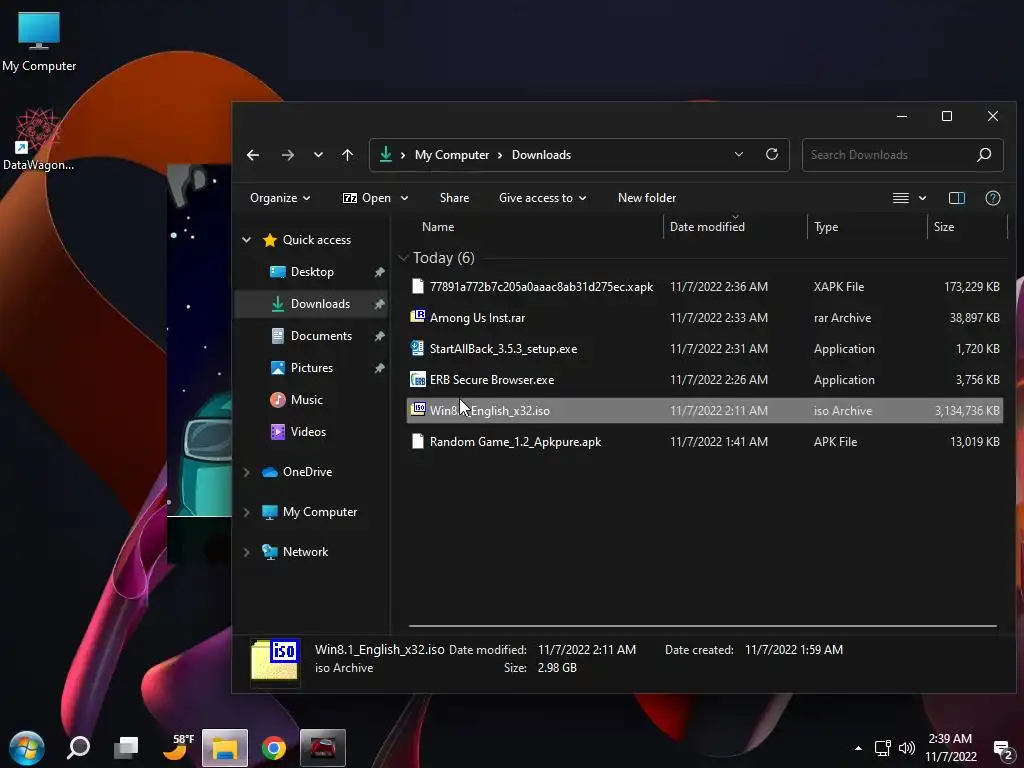Screen dimensions: 1024x768
Task: Open the weather widget showing 58°F
Action: tap(178, 747)
